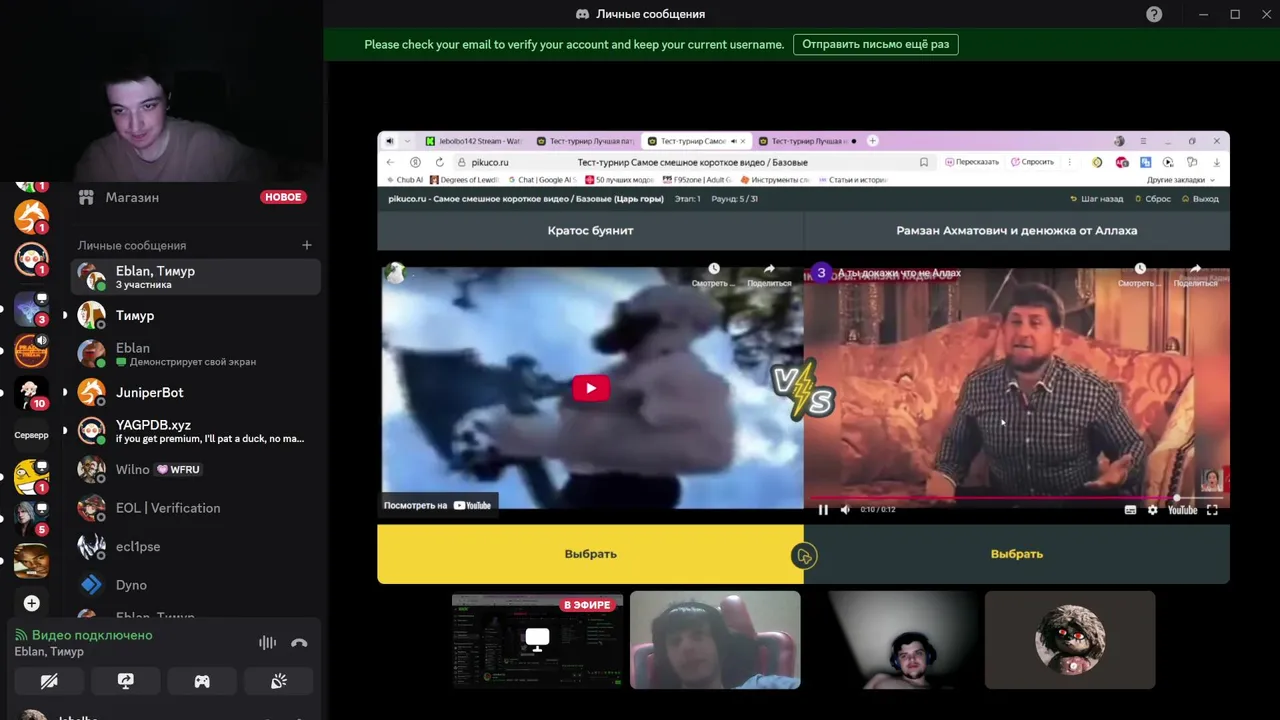The height and width of the screenshot is (720, 1280).
Task: Open Рамзан video on YouTube logo
Action: click(x=1182, y=510)
